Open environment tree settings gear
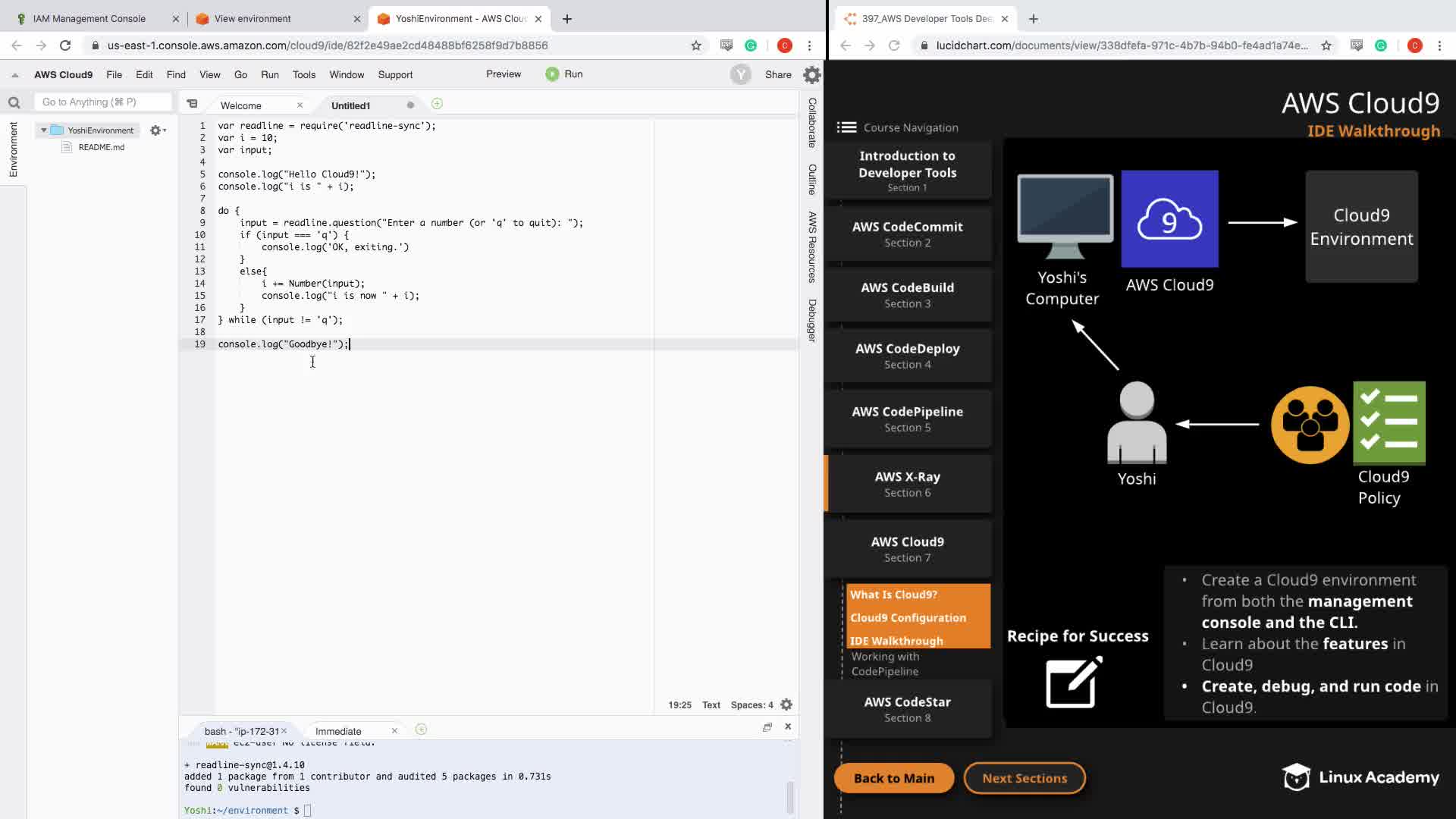Screen dimensions: 1456x819 tap(156, 130)
